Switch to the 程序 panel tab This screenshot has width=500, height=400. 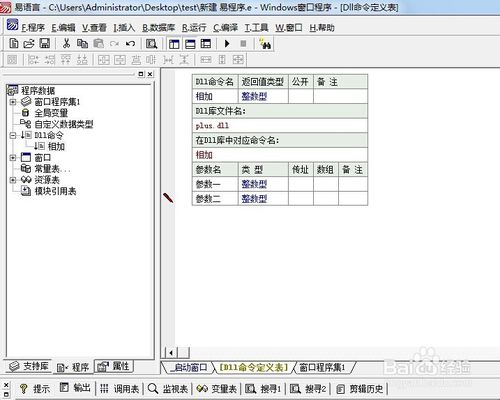[73, 367]
